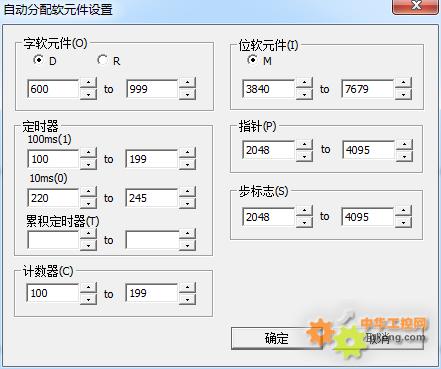This screenshot has height=369, width=441.
Task: Increase the 100ms timer end value
Action: (x=187, y=153)
